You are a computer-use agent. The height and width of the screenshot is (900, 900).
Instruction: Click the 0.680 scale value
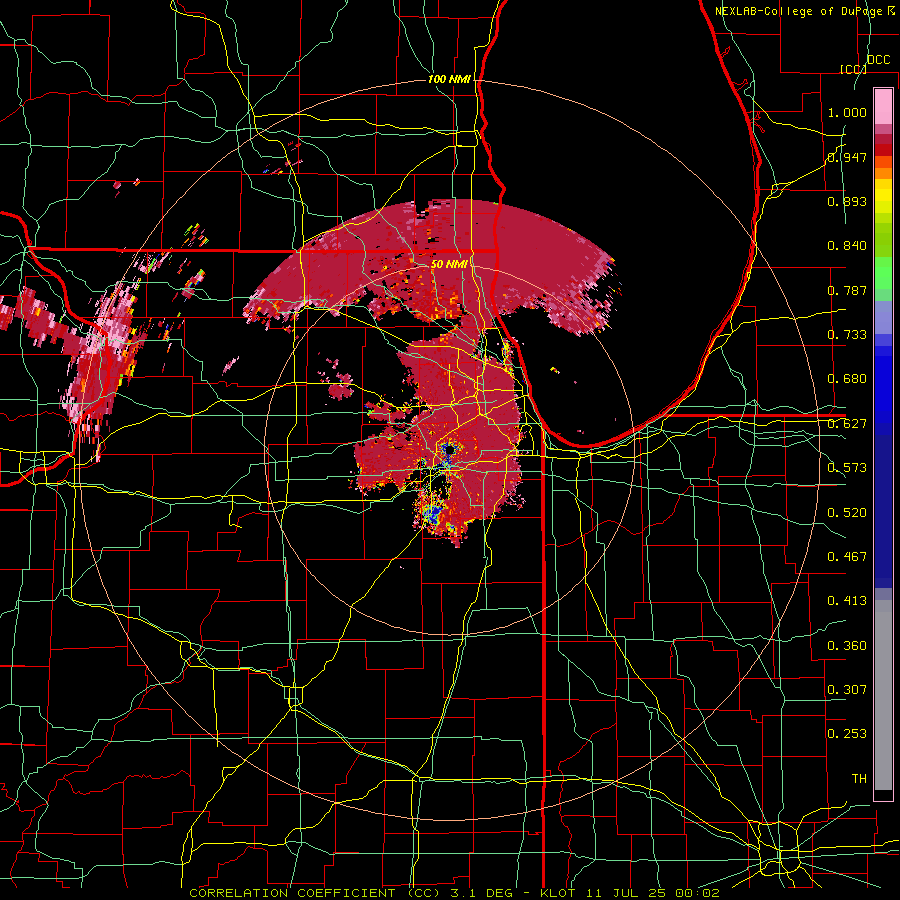pos(847,379)
